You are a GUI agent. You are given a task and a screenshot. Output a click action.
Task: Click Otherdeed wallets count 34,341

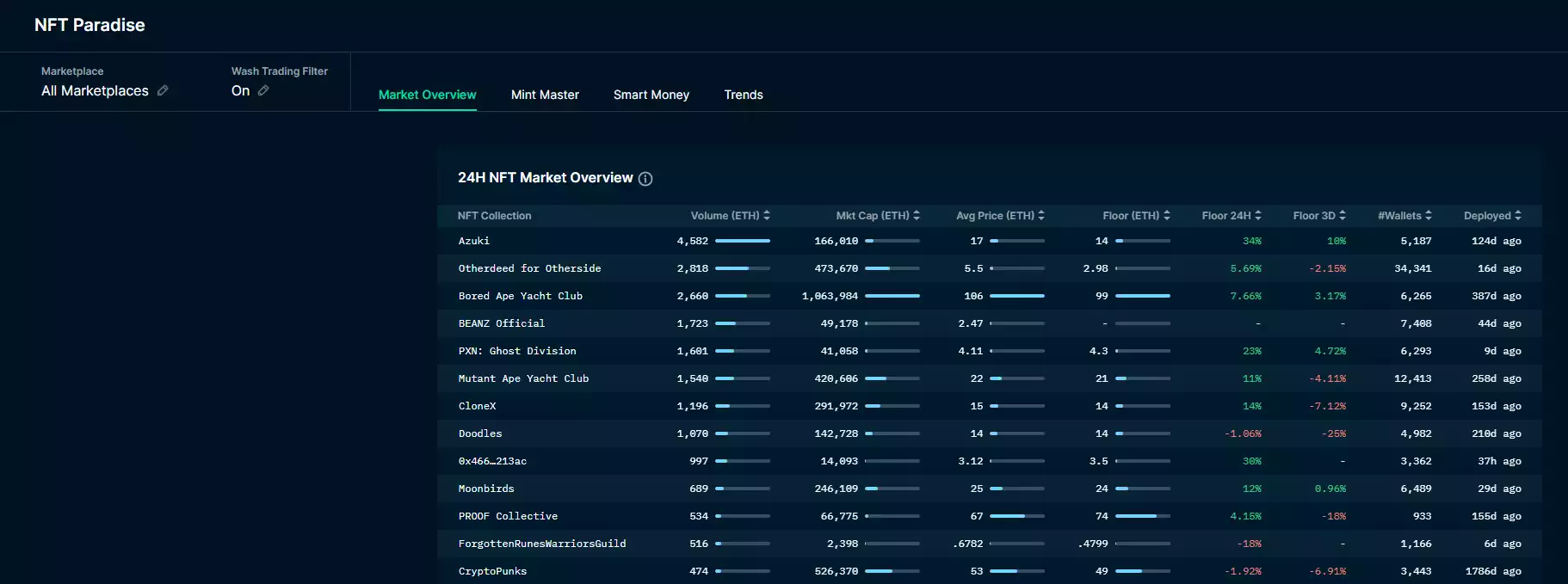(x=1413, y=268)
